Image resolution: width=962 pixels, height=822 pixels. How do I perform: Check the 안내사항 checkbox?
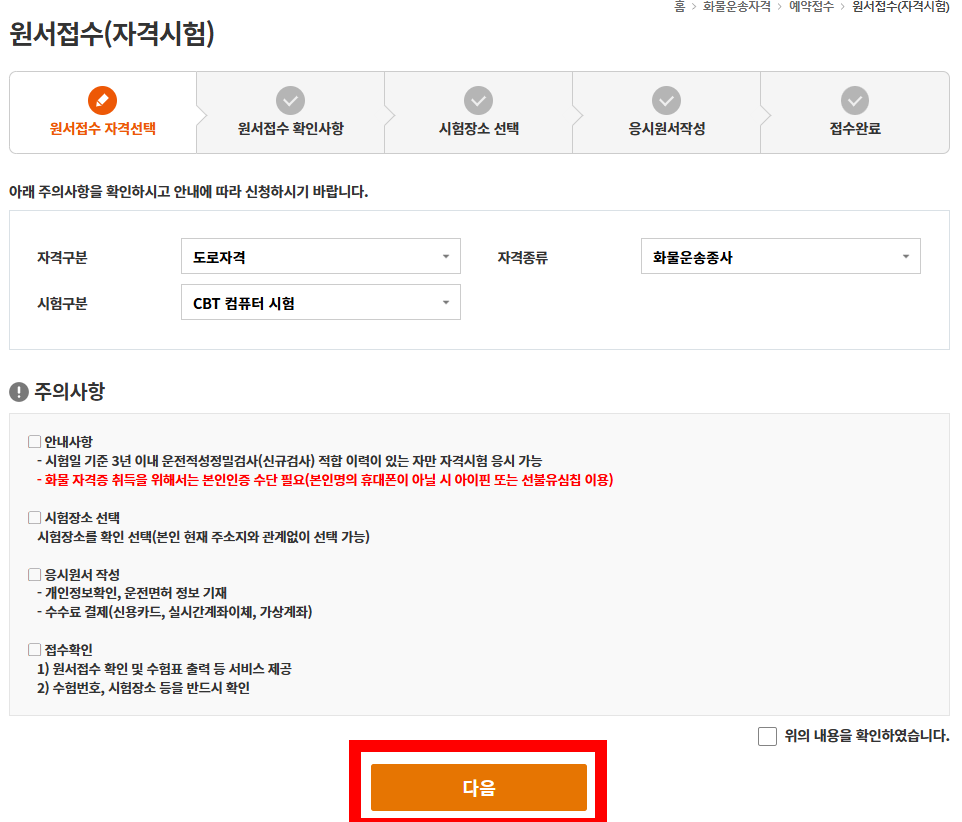point(34,442)
